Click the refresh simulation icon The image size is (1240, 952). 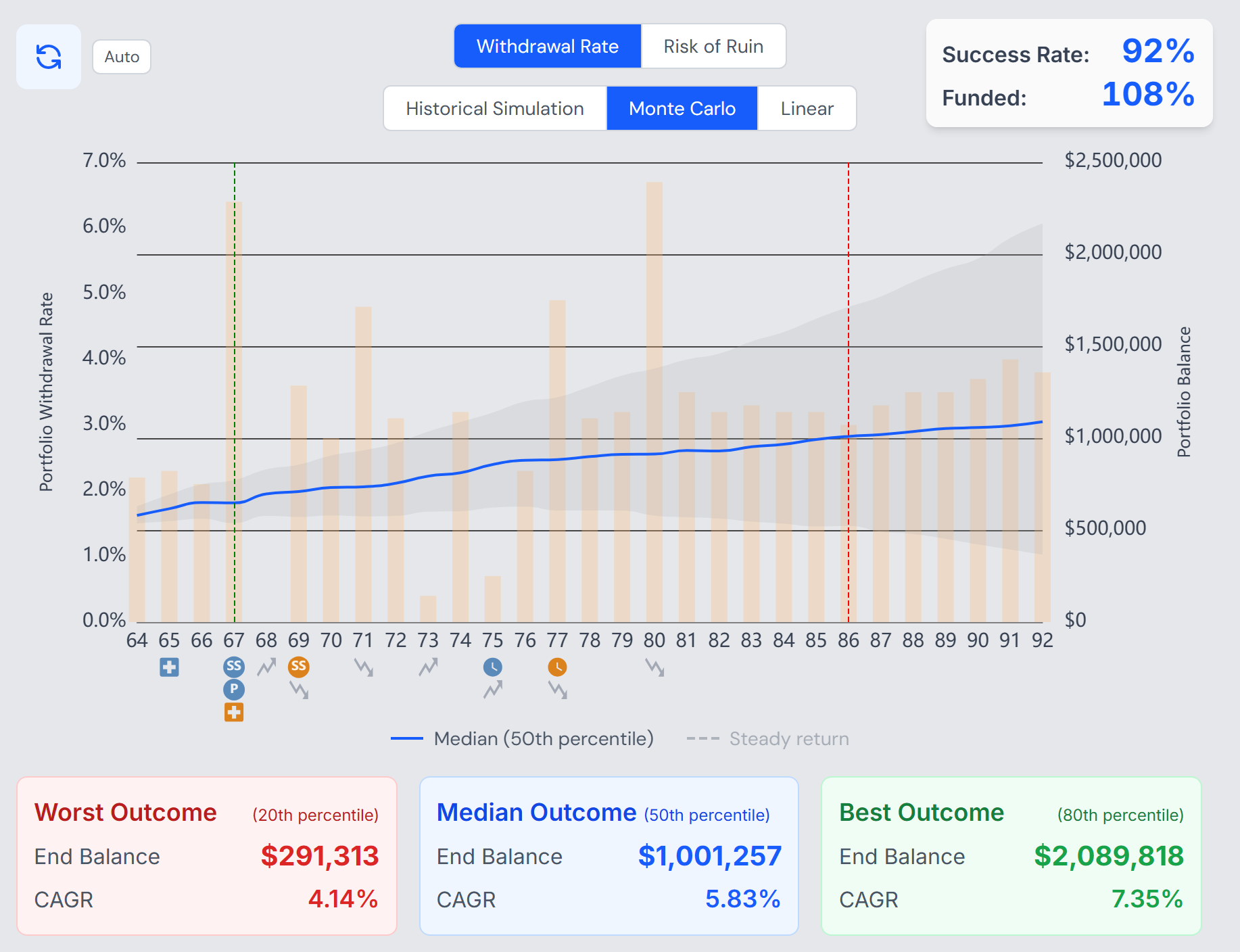[49, 57]
